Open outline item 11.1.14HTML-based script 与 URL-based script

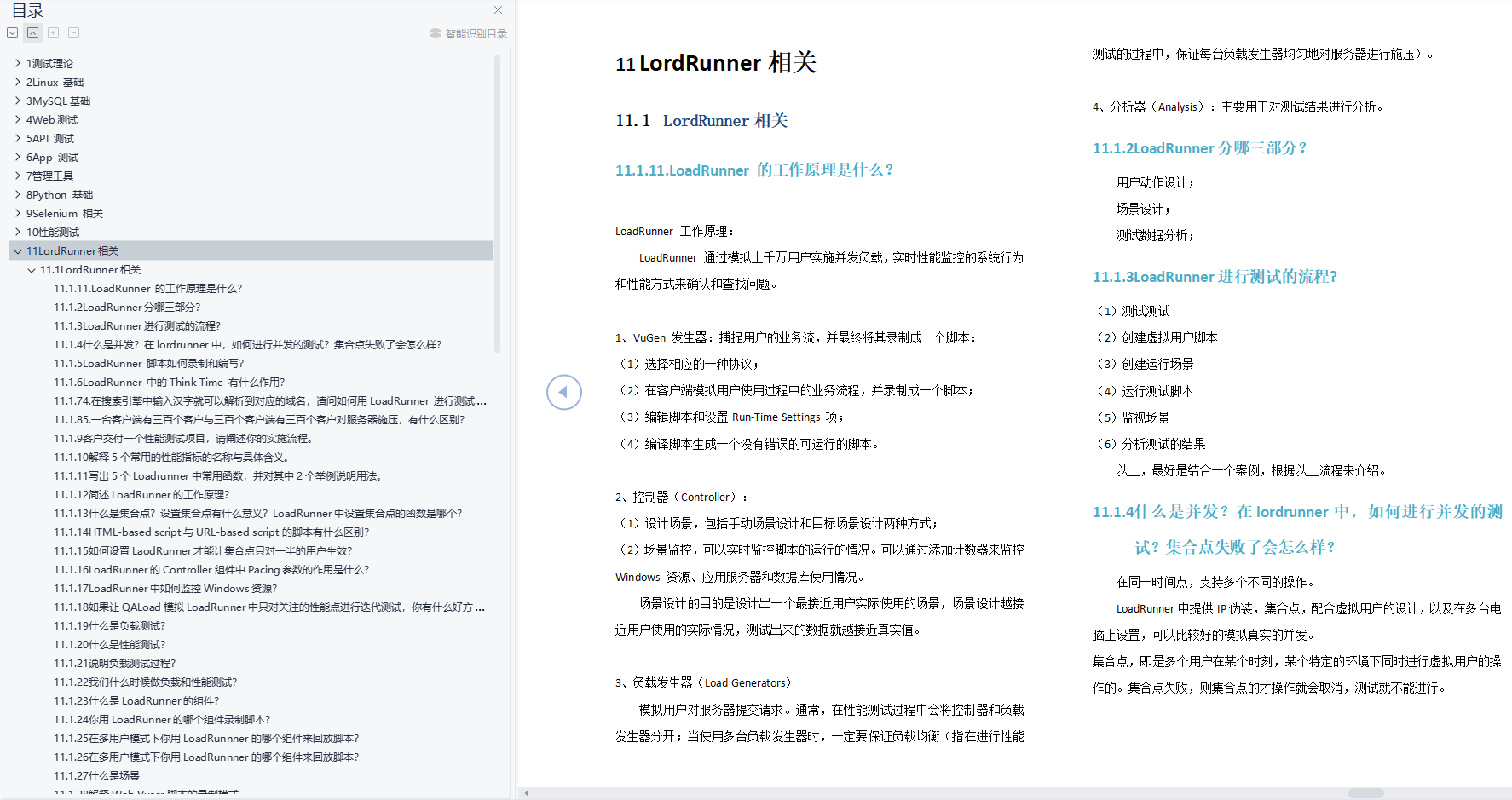click(211, 532)
